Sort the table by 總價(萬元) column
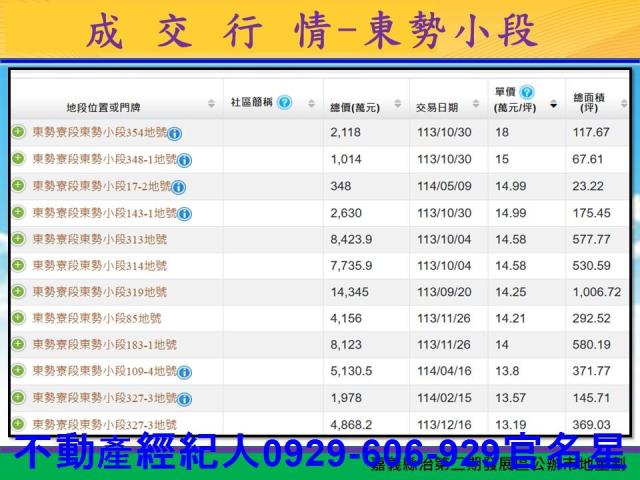 [401, 105]
